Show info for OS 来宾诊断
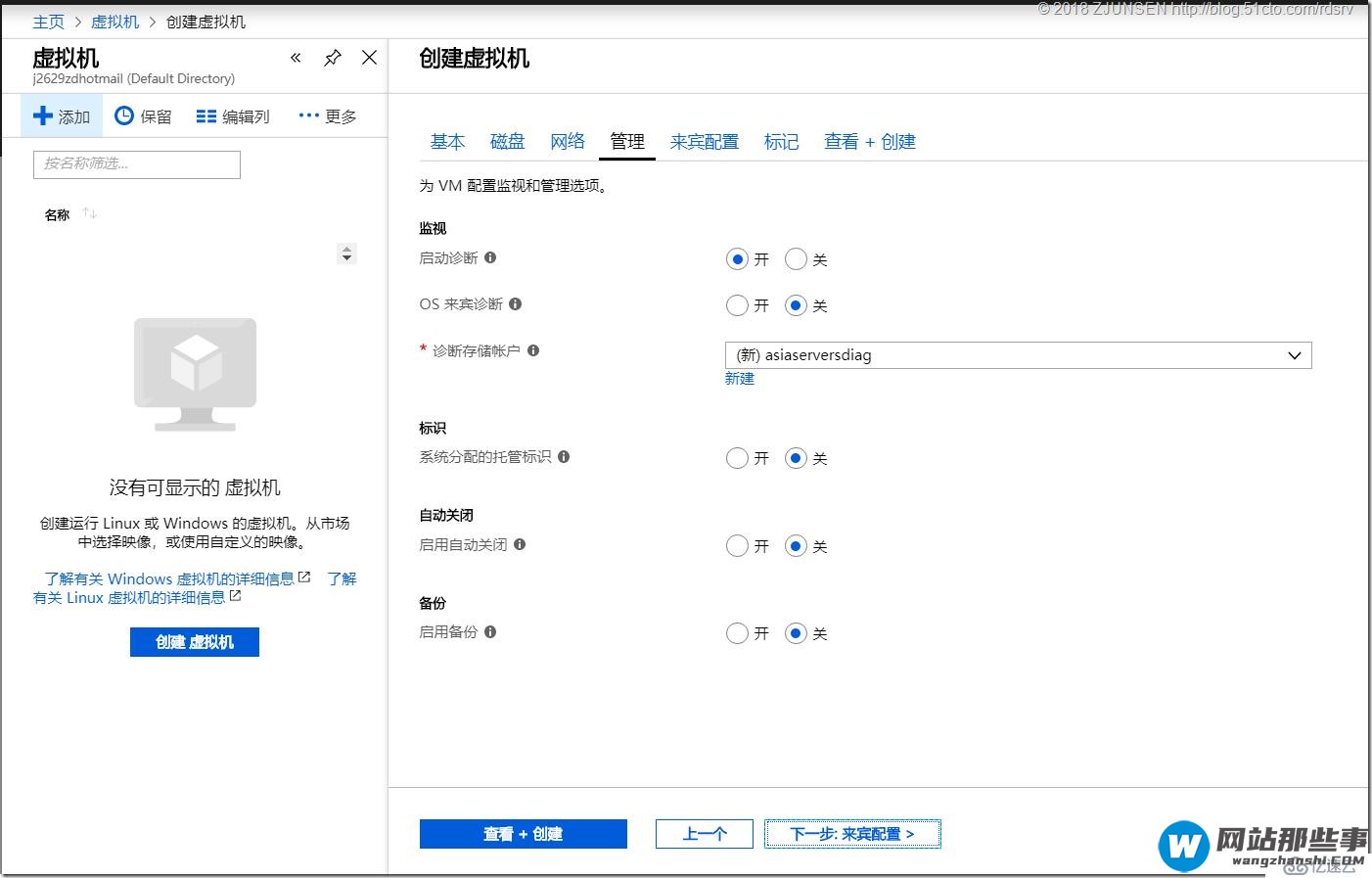The height and width of the screenshot is (878, 1372). pos(516,303)
